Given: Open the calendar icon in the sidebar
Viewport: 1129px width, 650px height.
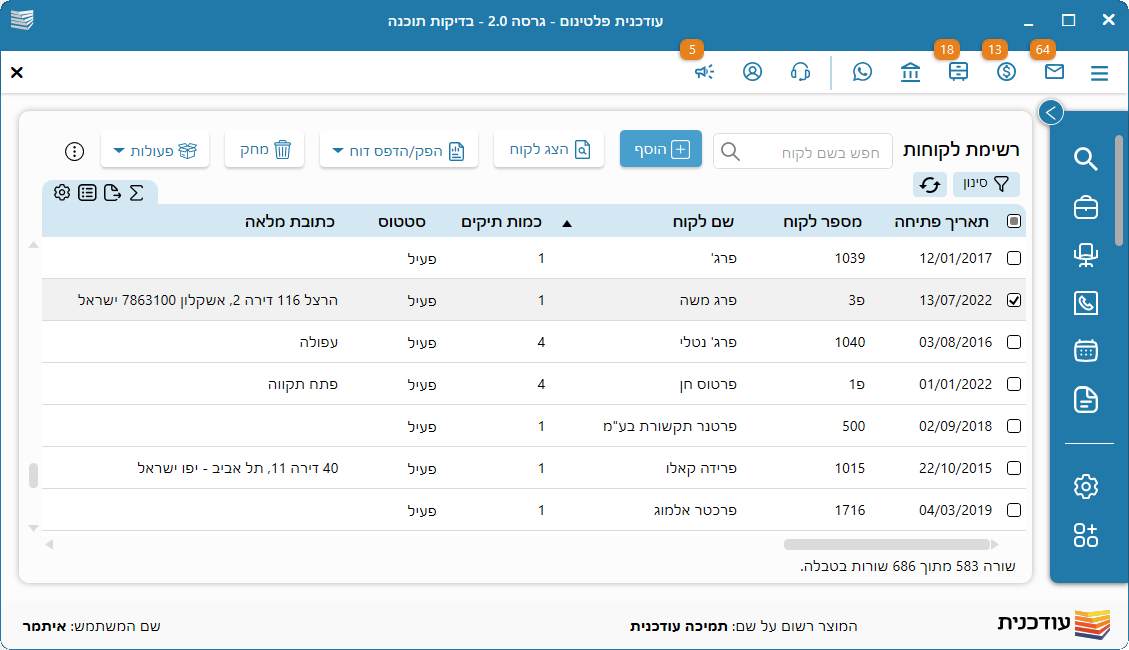Looking at the screenshot, I should (1085, 351).
